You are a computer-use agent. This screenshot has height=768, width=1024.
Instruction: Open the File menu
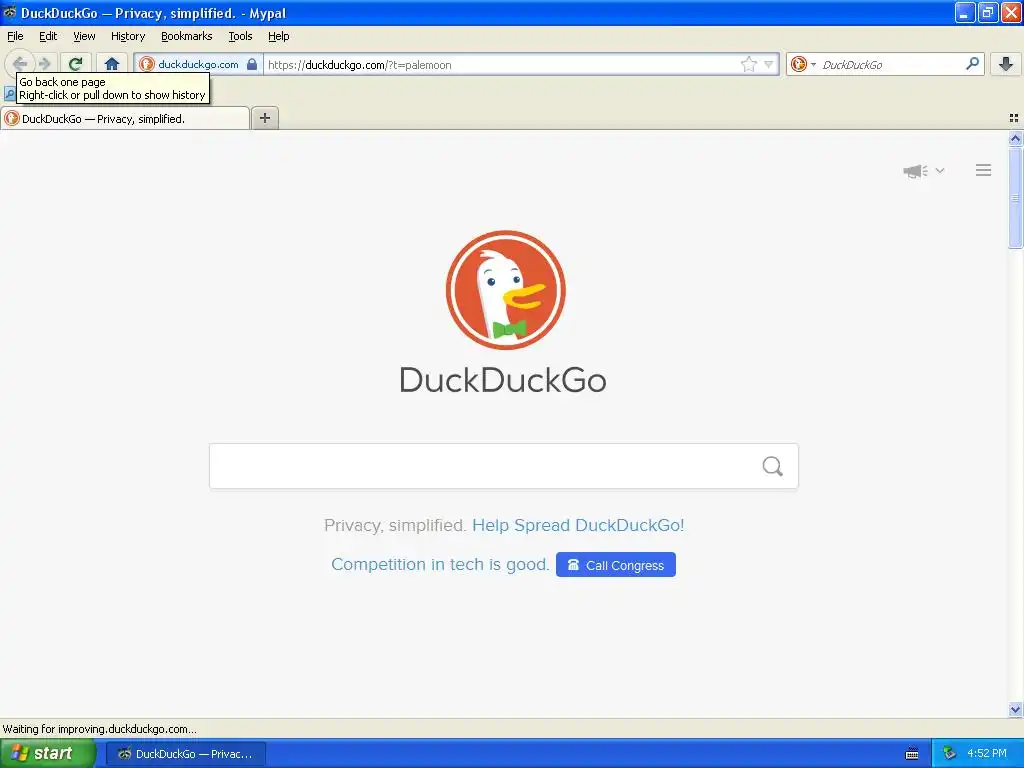coord(15,36)
